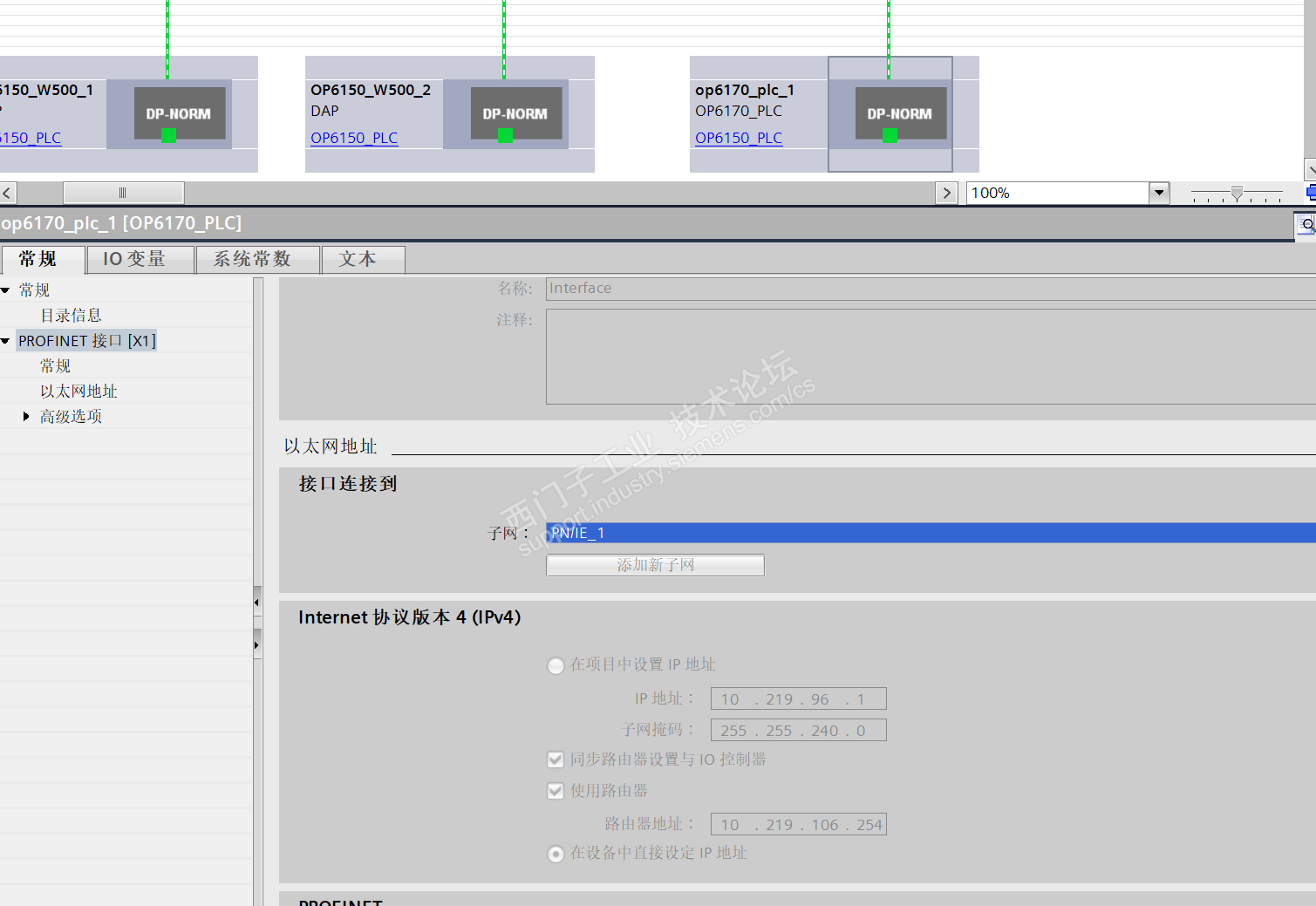The width and height of the screenshot is (1316, 906).
Task: Select the 在设备中直接设定 IP 地址 radio button
Action: 556,854
